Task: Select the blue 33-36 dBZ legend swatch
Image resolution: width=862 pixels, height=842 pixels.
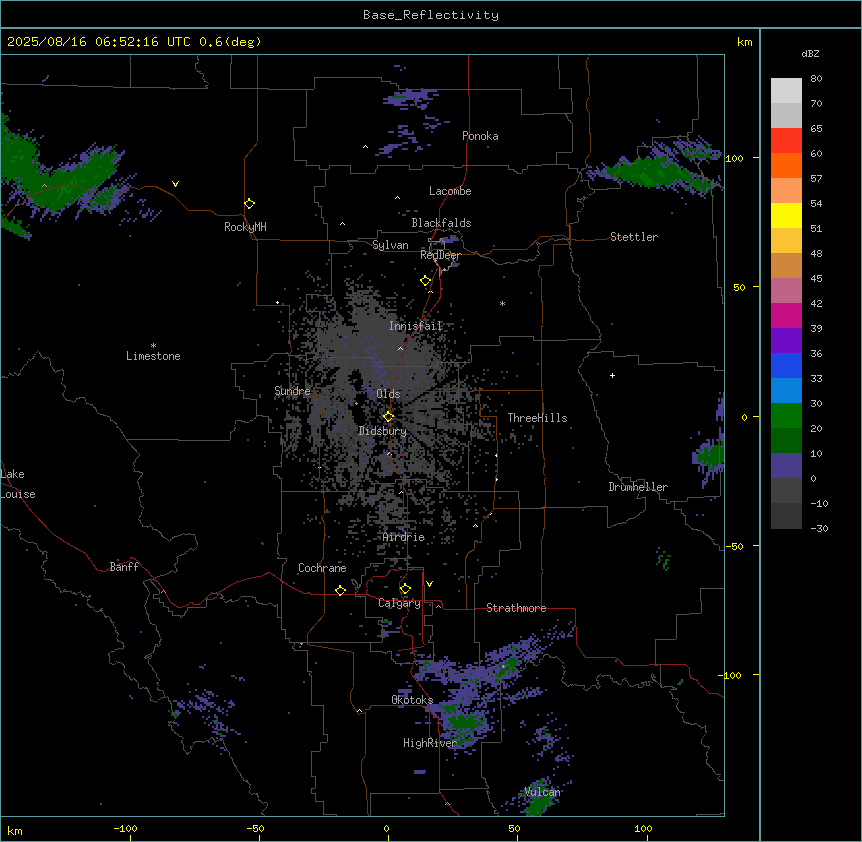Action: pos(786,365)
